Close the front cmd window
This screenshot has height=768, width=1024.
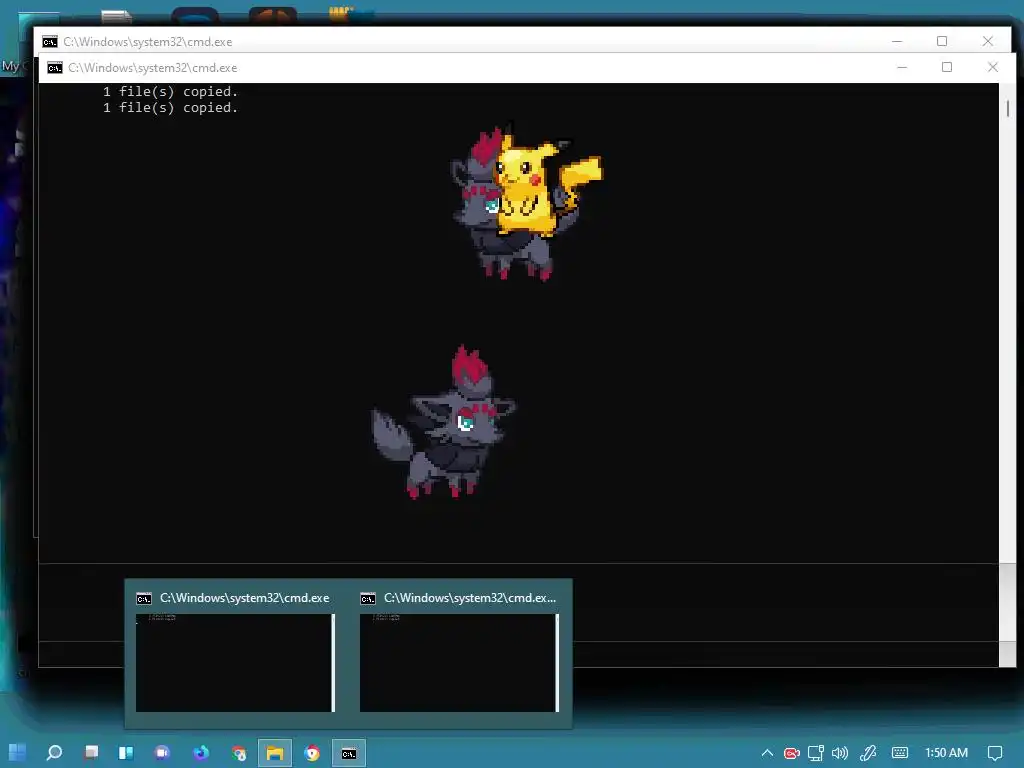[x=993, y=67]
